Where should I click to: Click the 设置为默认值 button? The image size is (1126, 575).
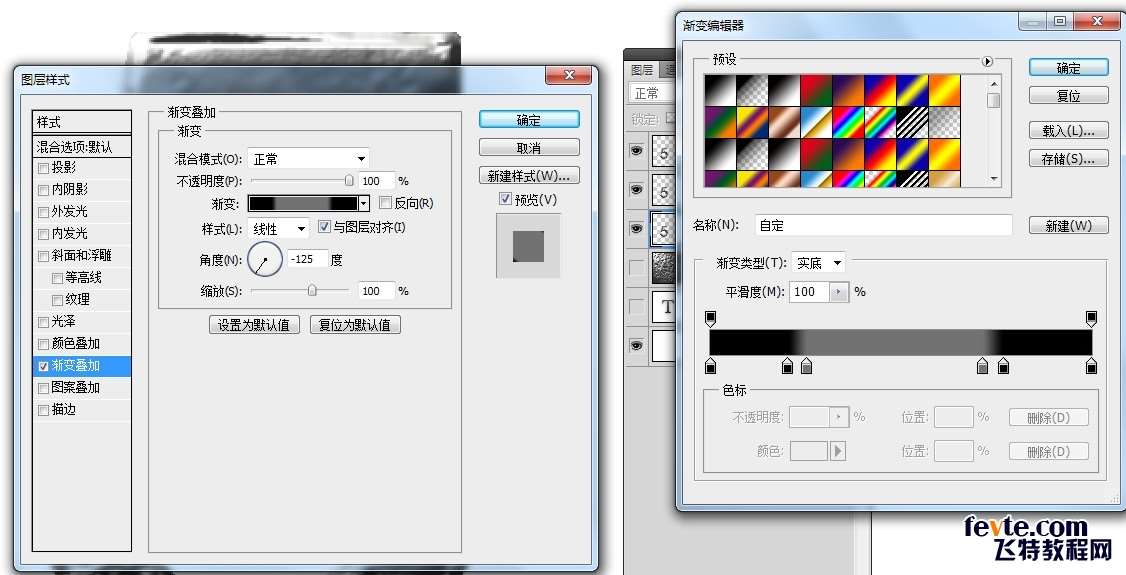(254, 324)
